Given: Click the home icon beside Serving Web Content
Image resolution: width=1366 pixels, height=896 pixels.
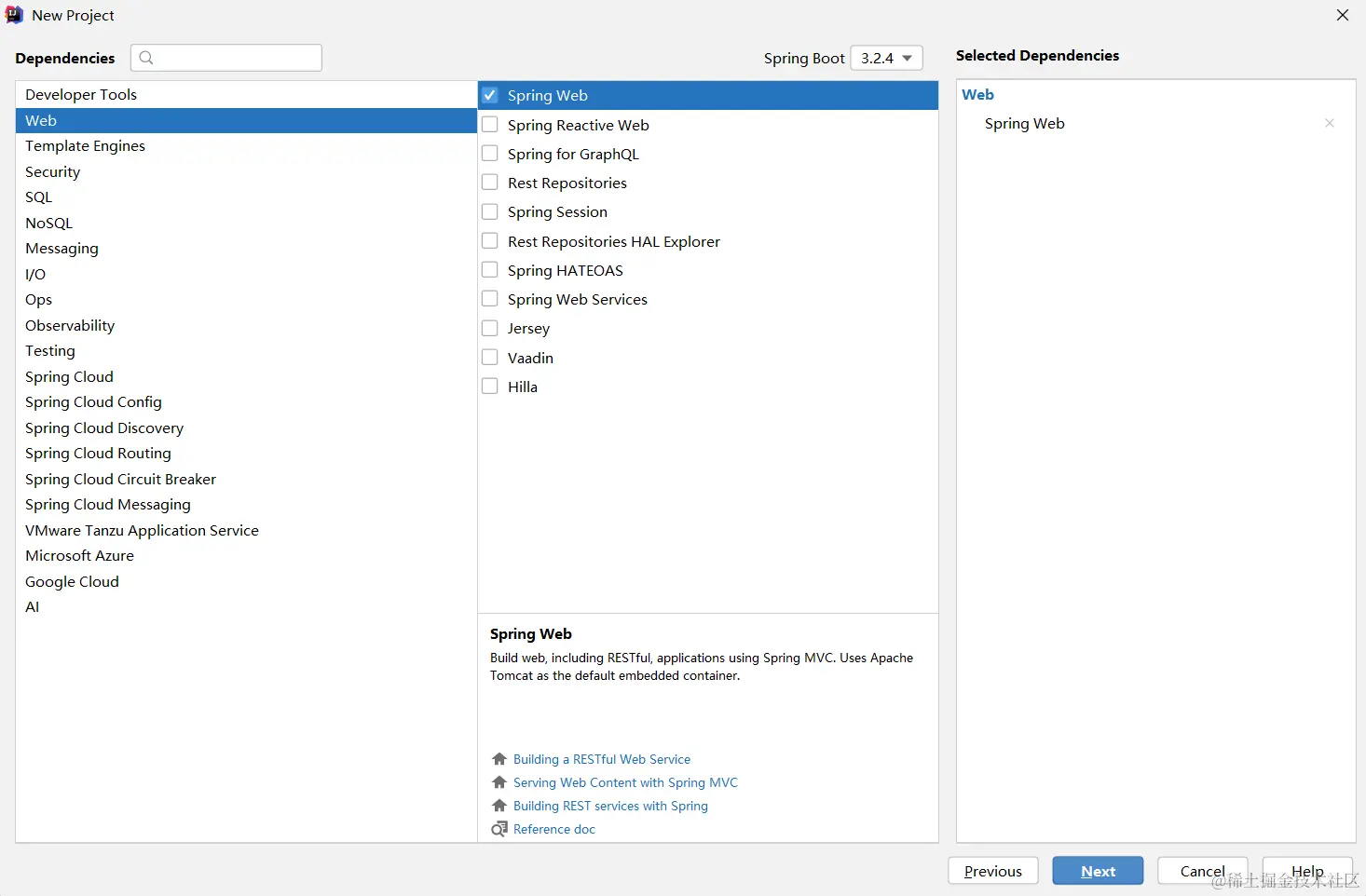Looking at the screenshot, I should [x=499, y=782].
